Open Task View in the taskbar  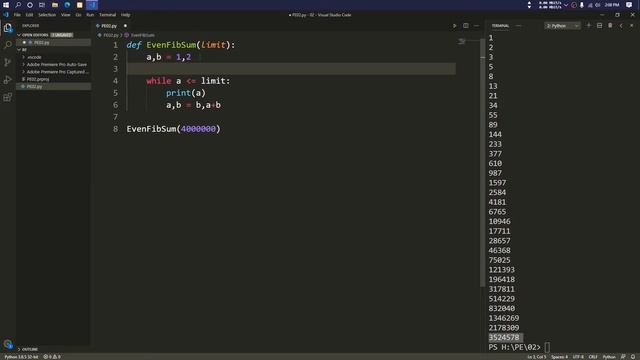[x=42, y=5]
